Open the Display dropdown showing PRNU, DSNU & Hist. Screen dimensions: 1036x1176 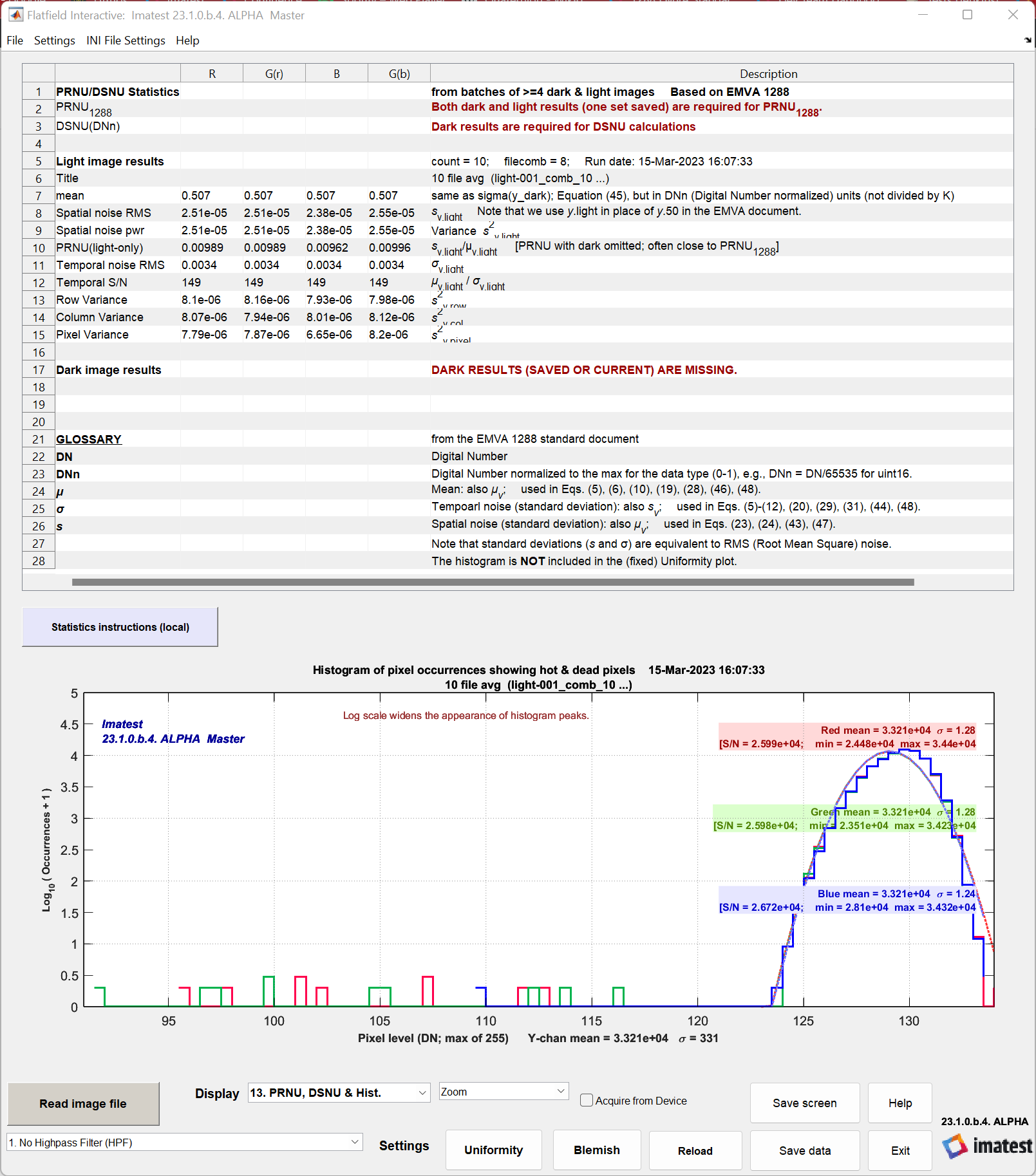coord(339,1093)
